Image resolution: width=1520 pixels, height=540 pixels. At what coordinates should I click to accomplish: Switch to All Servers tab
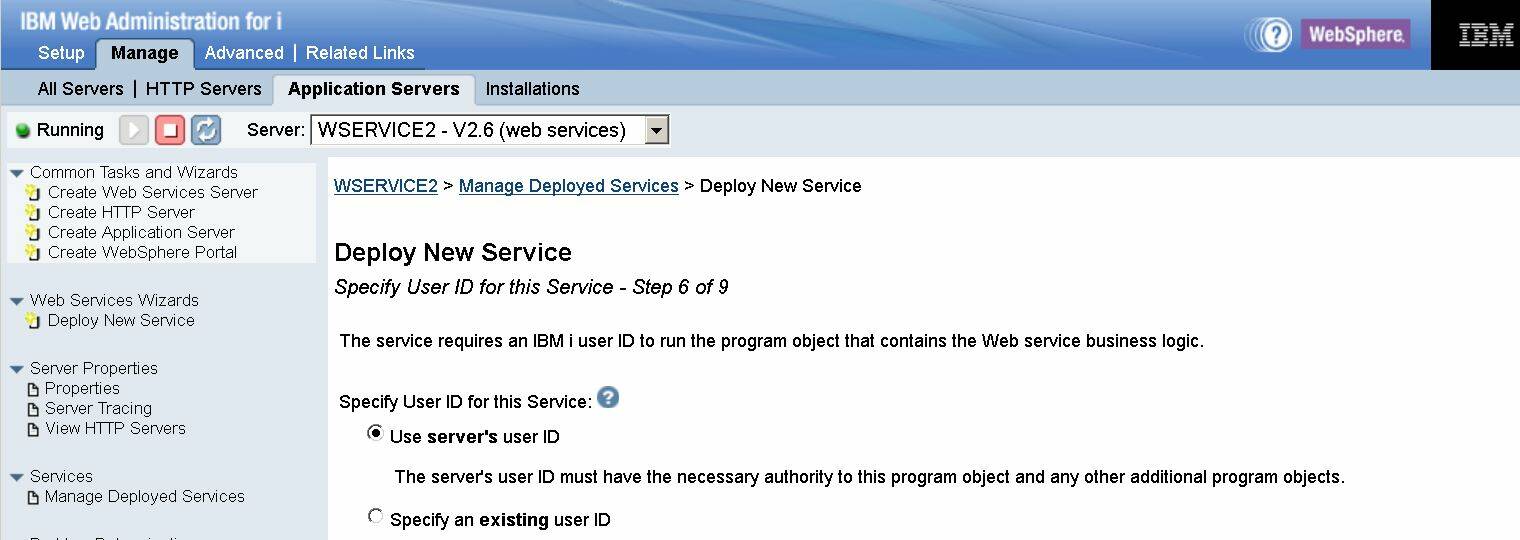[x=81, y=89]
